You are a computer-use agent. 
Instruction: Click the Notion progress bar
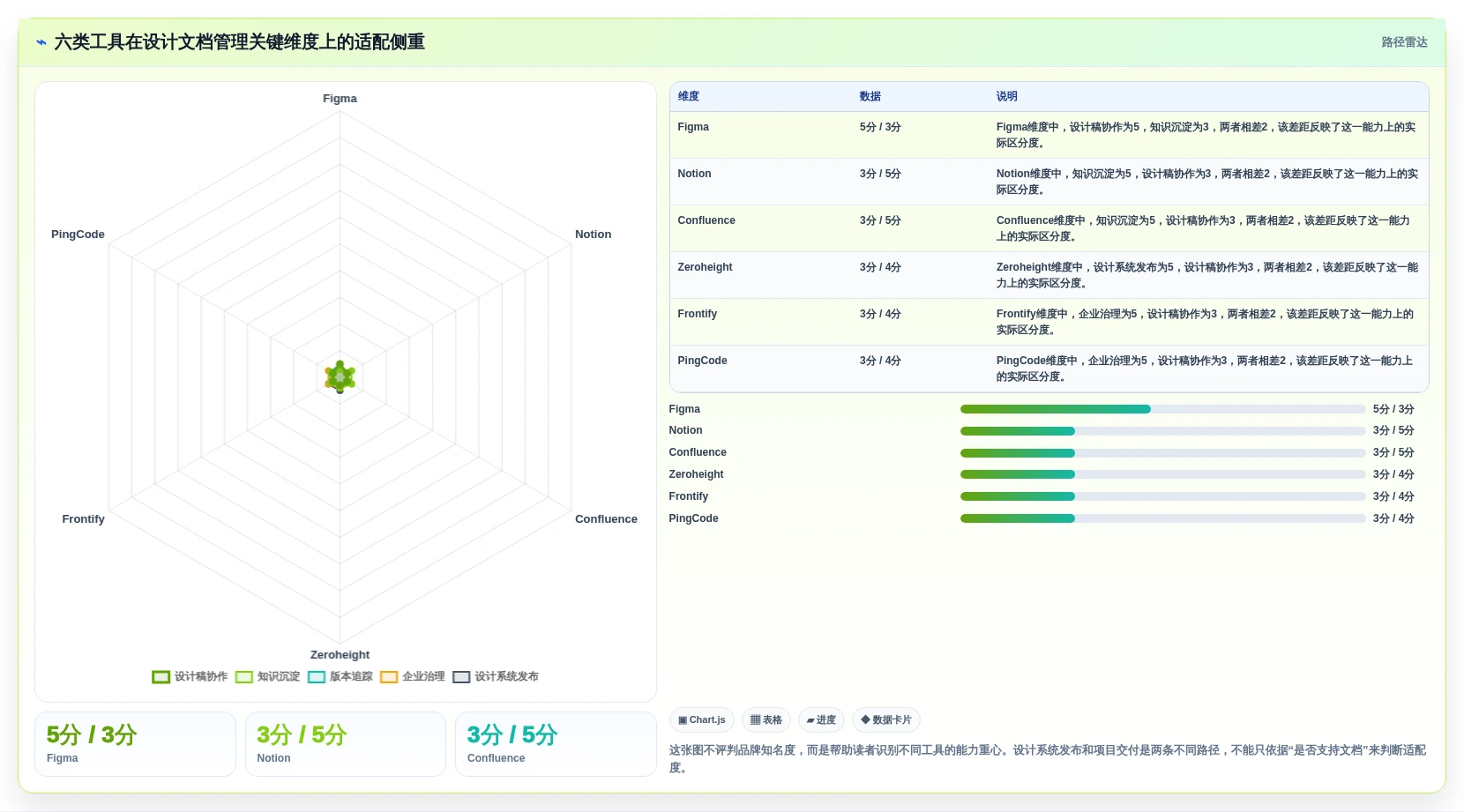[1162, 431]
